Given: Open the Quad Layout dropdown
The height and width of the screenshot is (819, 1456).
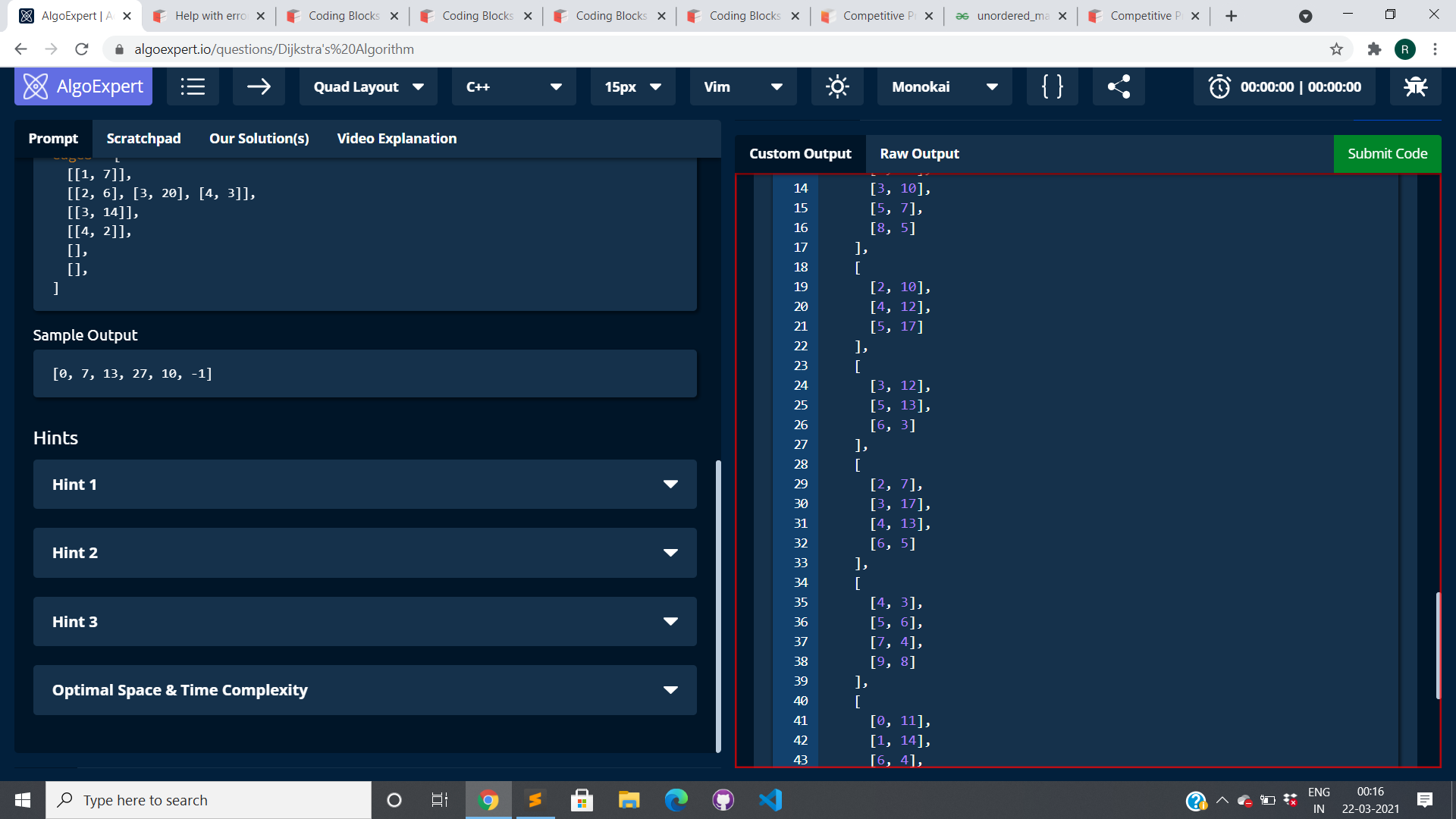Looking at the screenshot, I should coord(369,86).
